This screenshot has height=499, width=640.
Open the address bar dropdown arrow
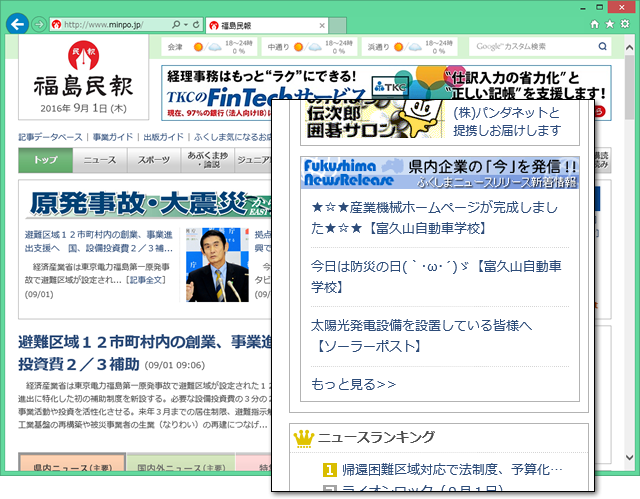coord(186,24)
